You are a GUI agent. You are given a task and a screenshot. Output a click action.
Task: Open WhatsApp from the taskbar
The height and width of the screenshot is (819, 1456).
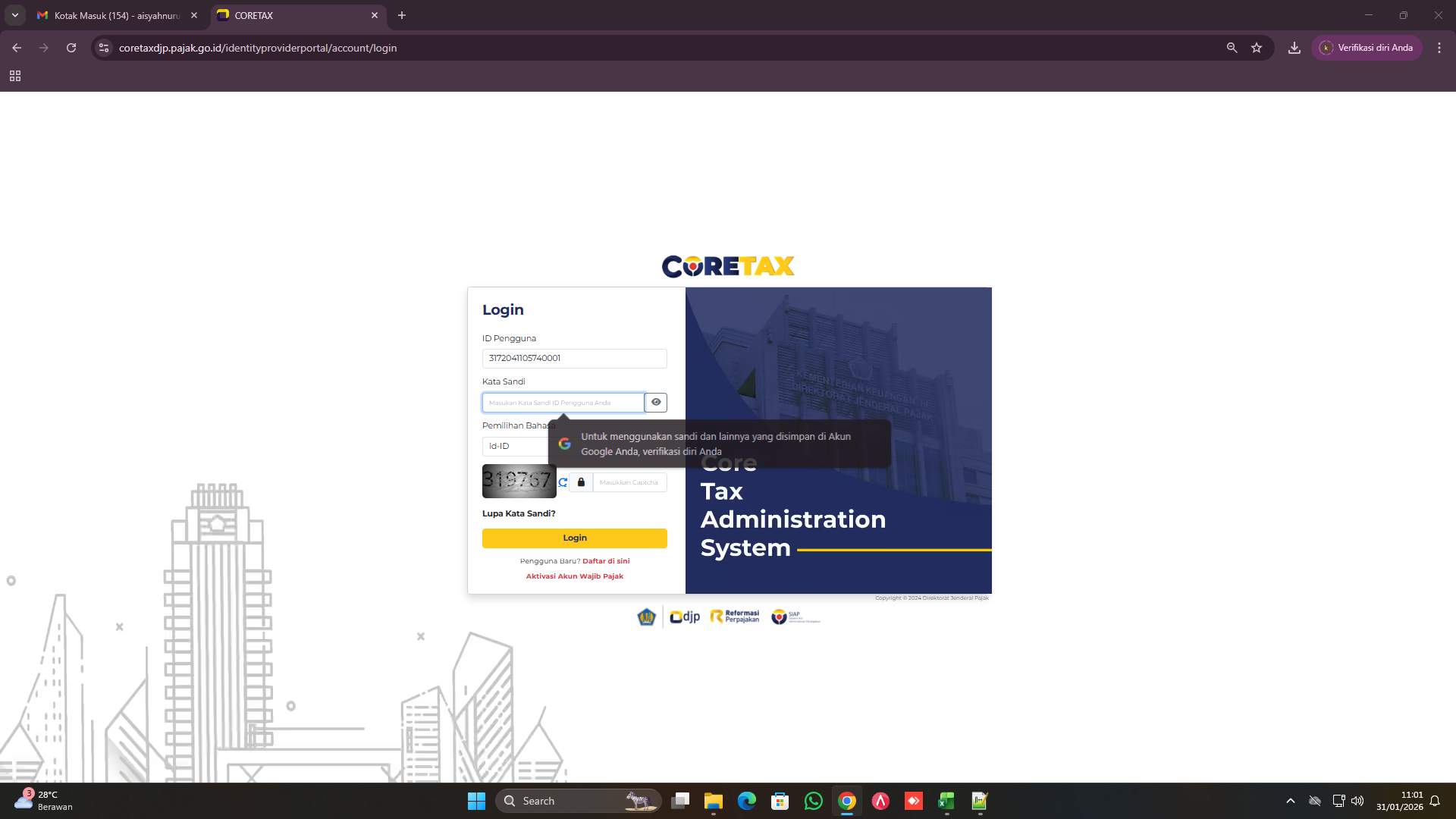point(813,801)
